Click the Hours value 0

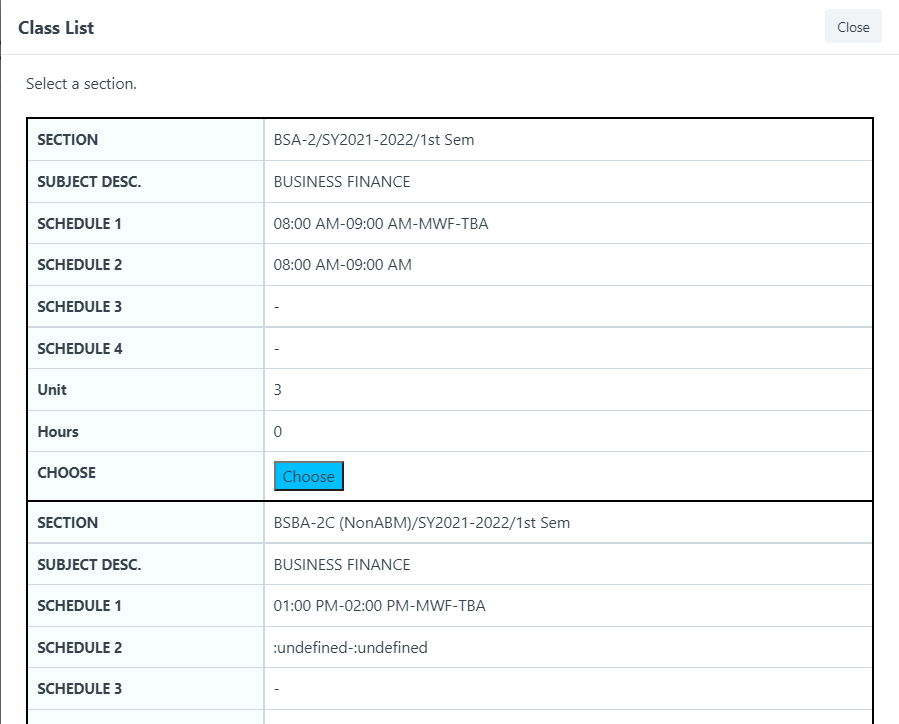click(x=278, y=432)
